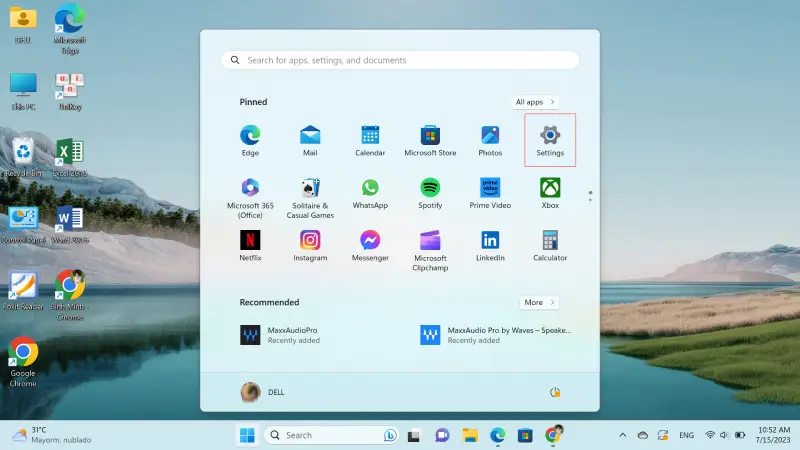The image size is (800, 450).
Task: Click the Start menu search field
Action: (x=400, y=60)
